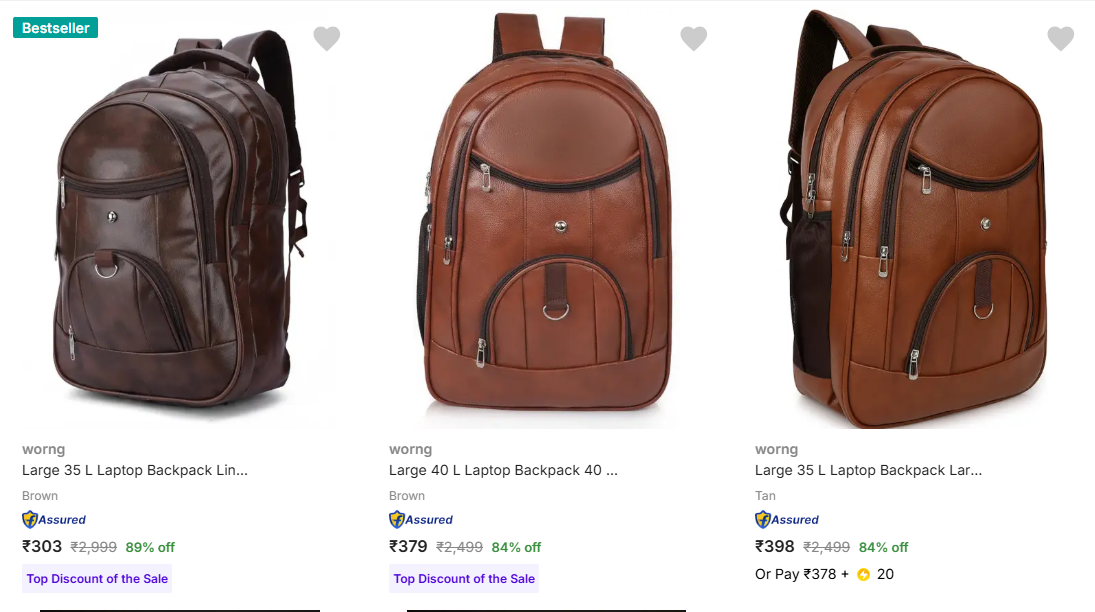
Task: Click Assured badge under the ₹303 backpack
Action: click(x=54, y=520)
